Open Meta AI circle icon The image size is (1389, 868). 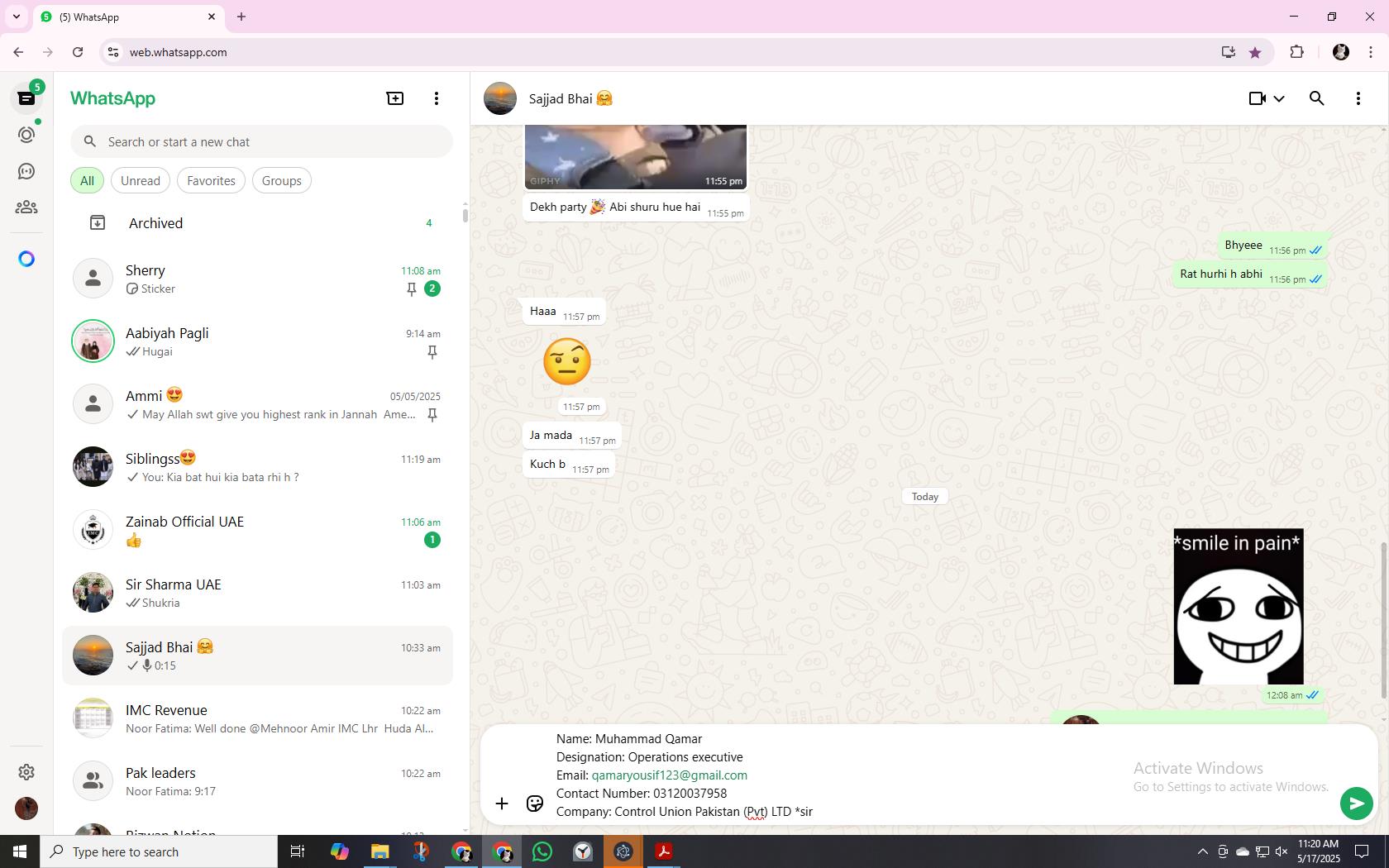(x=26, y=259)
